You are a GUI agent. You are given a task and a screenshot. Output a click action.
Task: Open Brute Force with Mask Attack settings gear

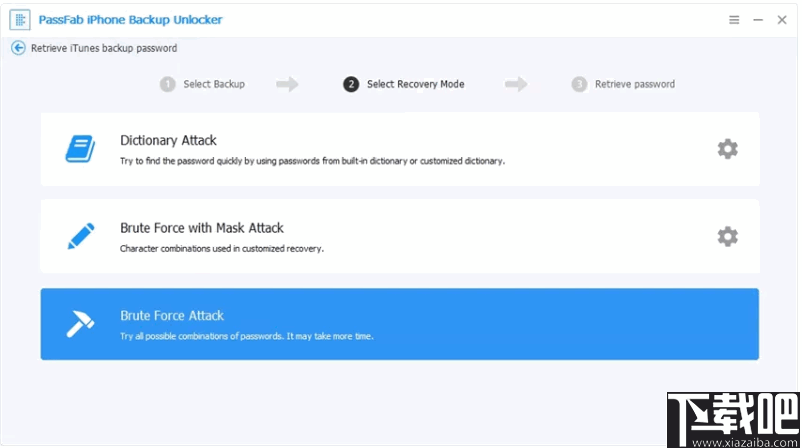click(x=727, y=236)
